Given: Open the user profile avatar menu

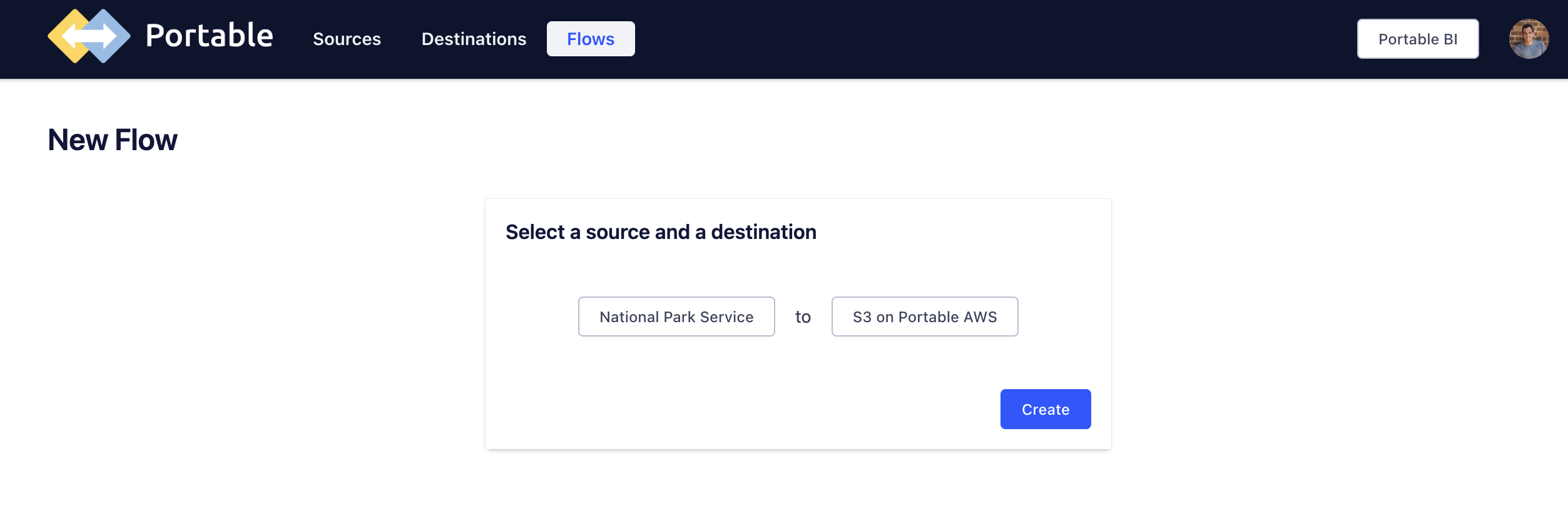Looking at the screenshot, I should point(1528,39).
